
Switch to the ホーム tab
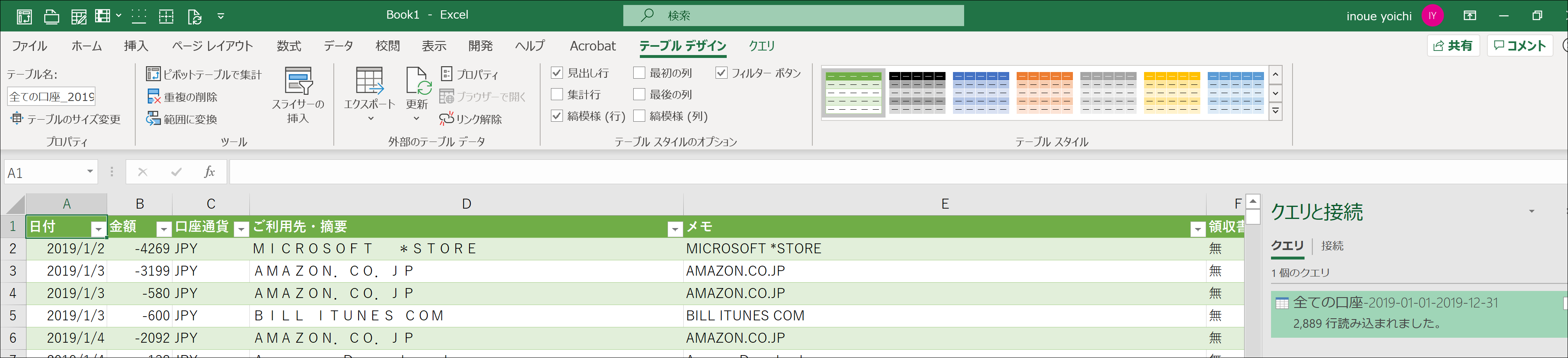pos(86,46)
